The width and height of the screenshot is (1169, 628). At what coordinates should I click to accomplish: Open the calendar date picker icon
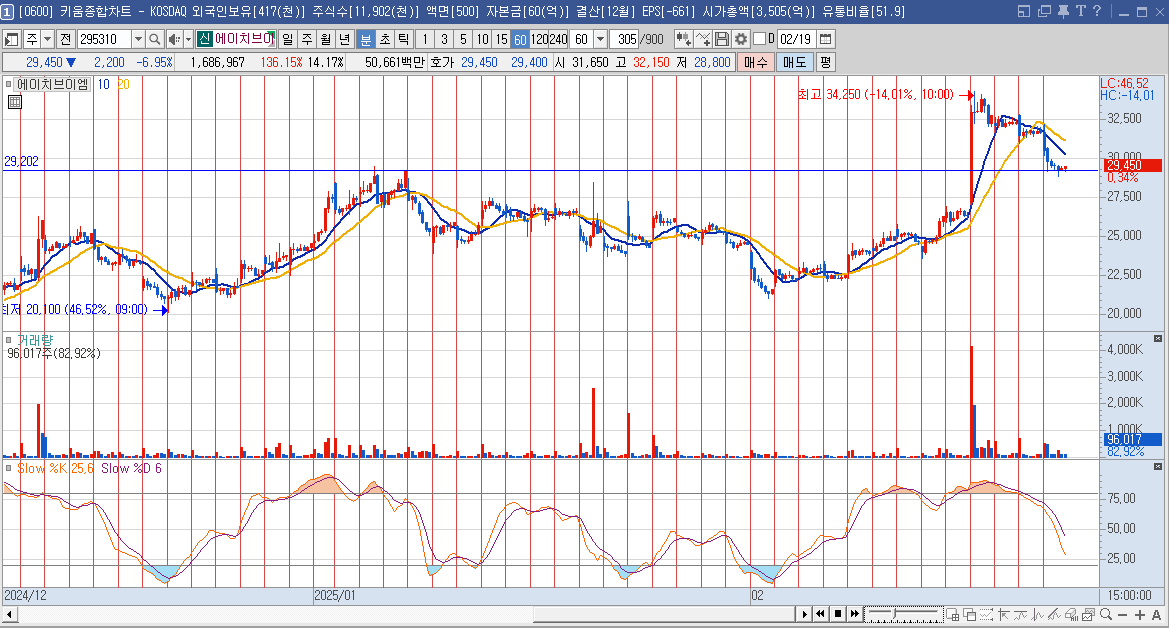coord(825,39)
